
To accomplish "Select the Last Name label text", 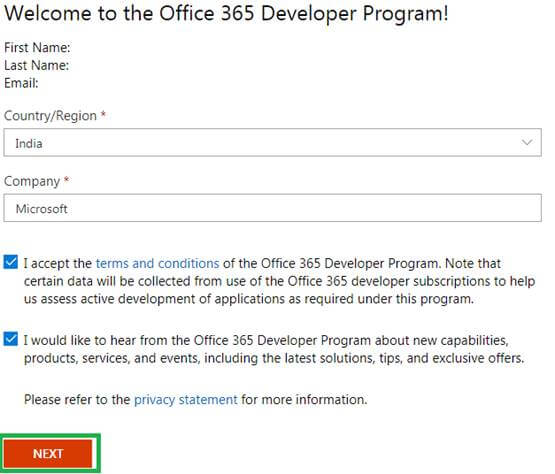I will pyautogui.click(x=36, y=65).
